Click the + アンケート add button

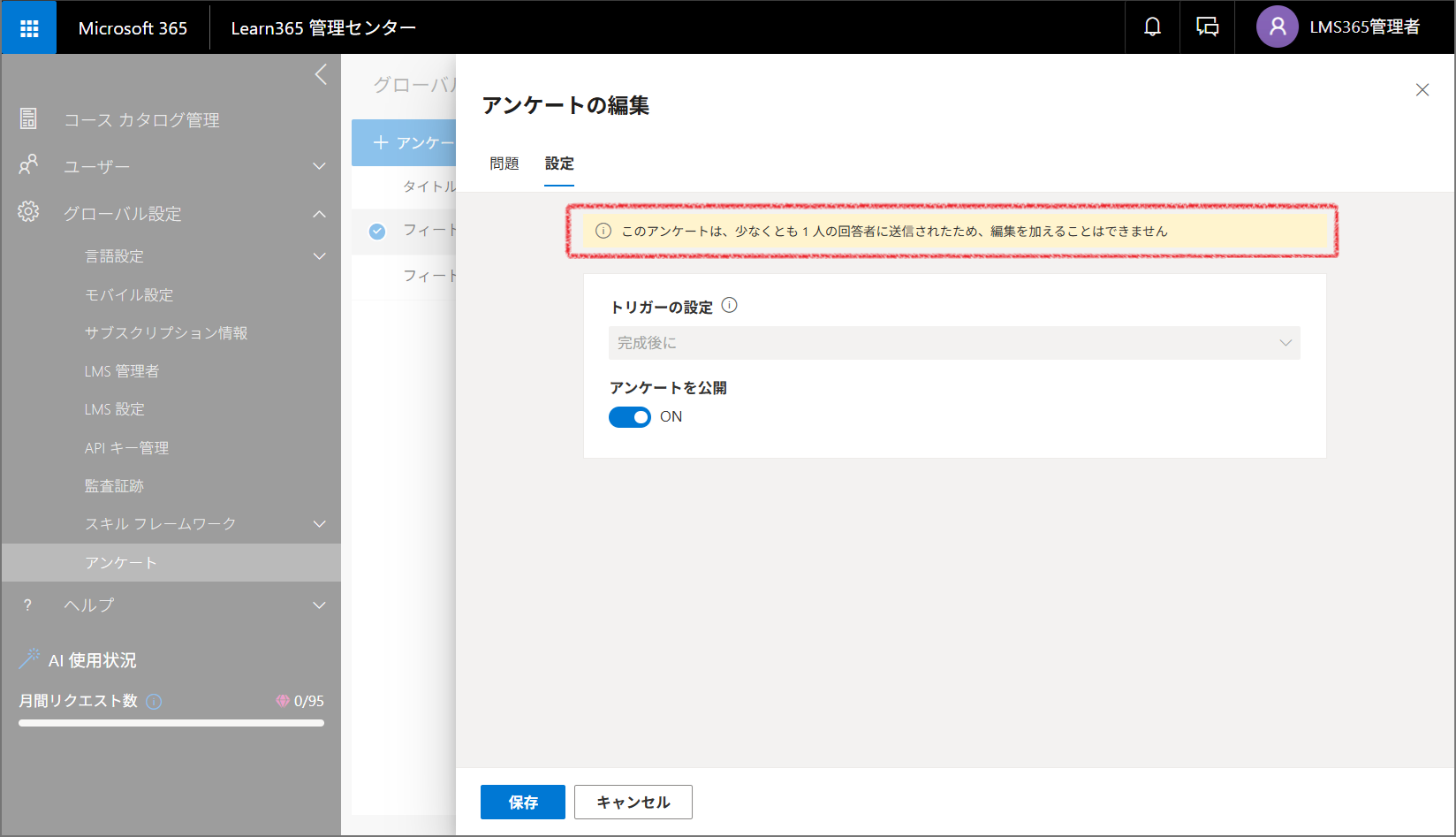pyautogui.click(x=405, y=143)
